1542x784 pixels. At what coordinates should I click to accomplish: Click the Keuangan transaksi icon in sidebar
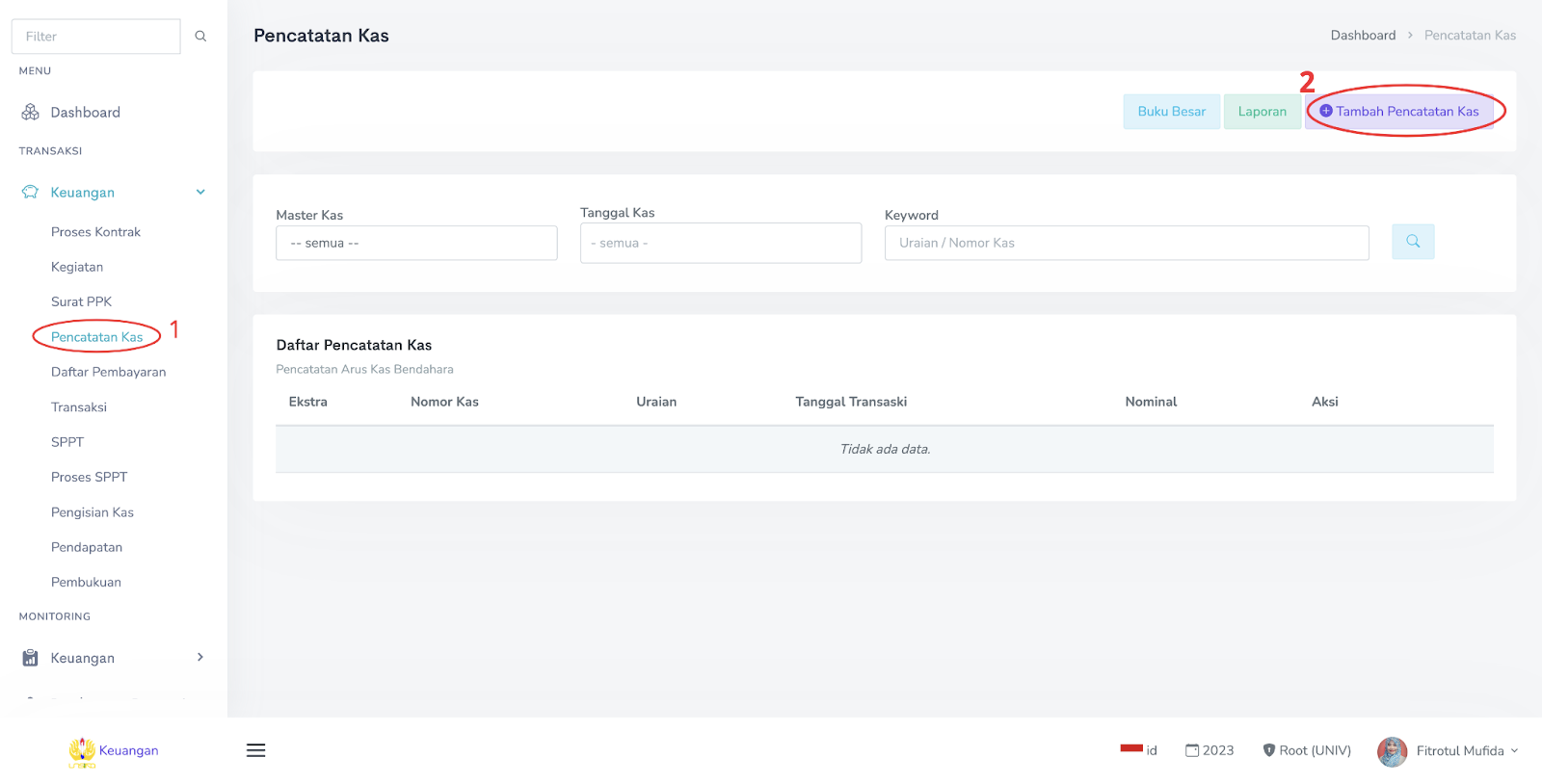tap(30, 193)
